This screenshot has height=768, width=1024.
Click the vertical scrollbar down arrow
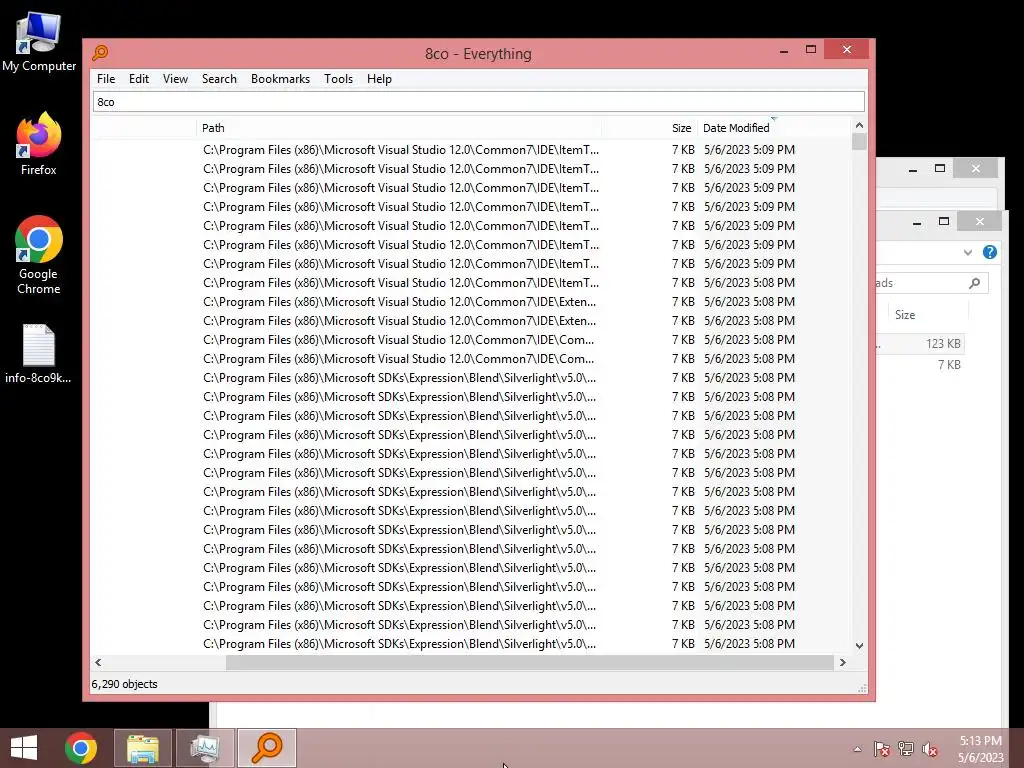point(859,645)
